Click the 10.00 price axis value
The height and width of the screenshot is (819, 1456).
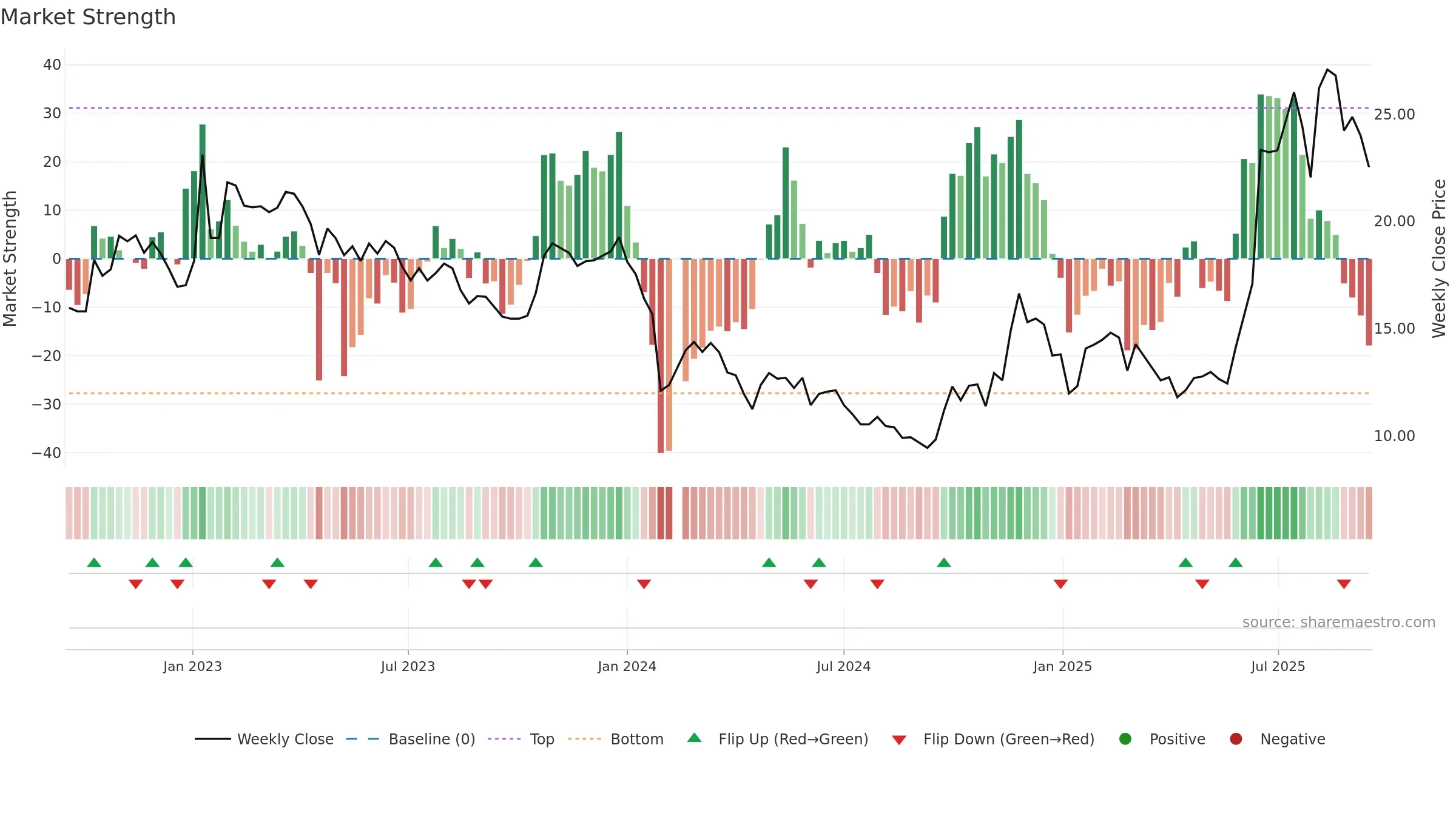coord(1394,436)
